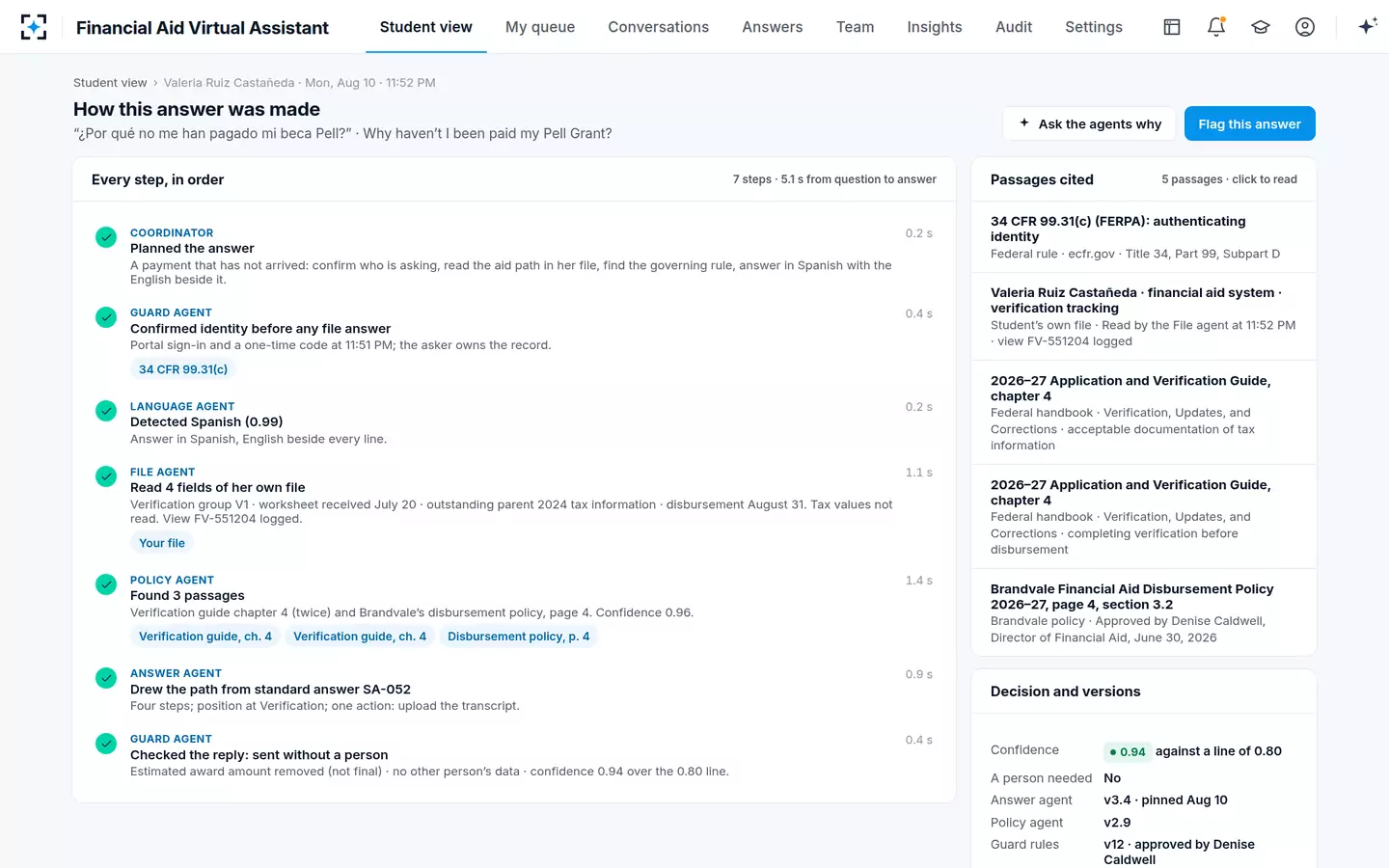Click 'Drew the path from standard answer SA-052'
Viewport: 1389px width, 868px height.
click(270, 690)
